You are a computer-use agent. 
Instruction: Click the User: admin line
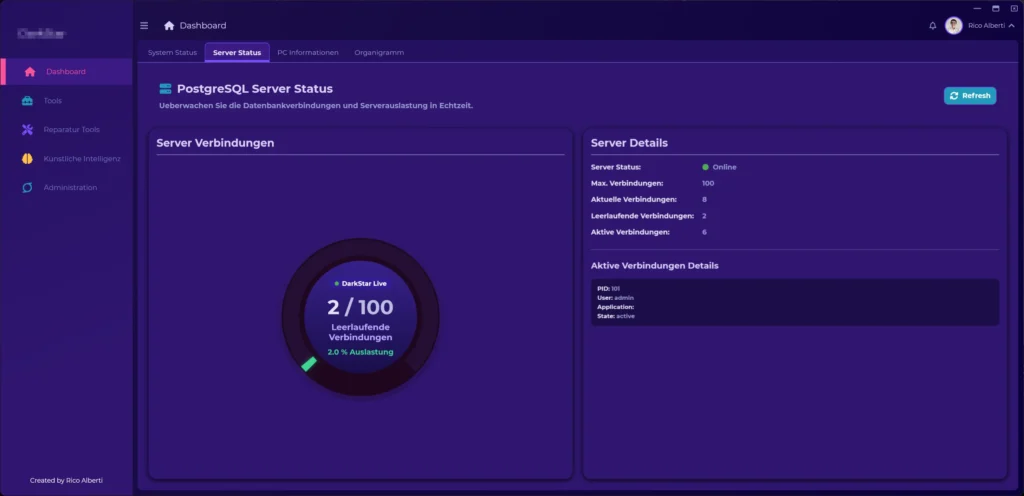(x=615, y=298)
